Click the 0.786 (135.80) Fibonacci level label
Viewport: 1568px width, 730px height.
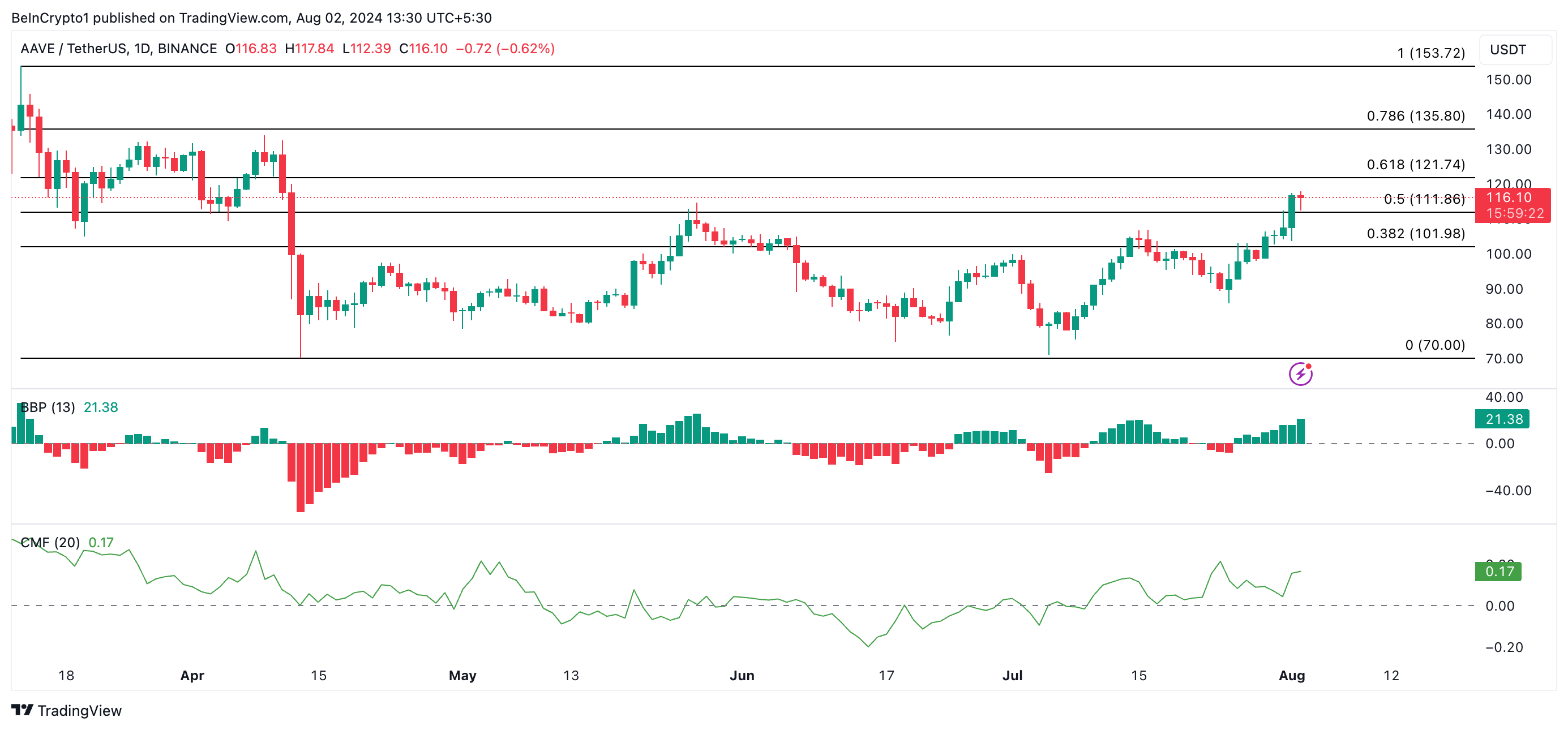click(x=1415, y=115)
